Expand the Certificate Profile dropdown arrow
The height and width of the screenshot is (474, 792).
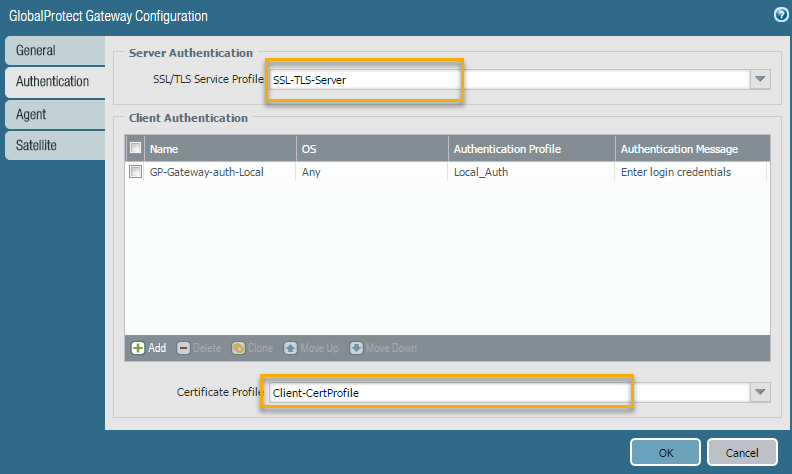760,392
